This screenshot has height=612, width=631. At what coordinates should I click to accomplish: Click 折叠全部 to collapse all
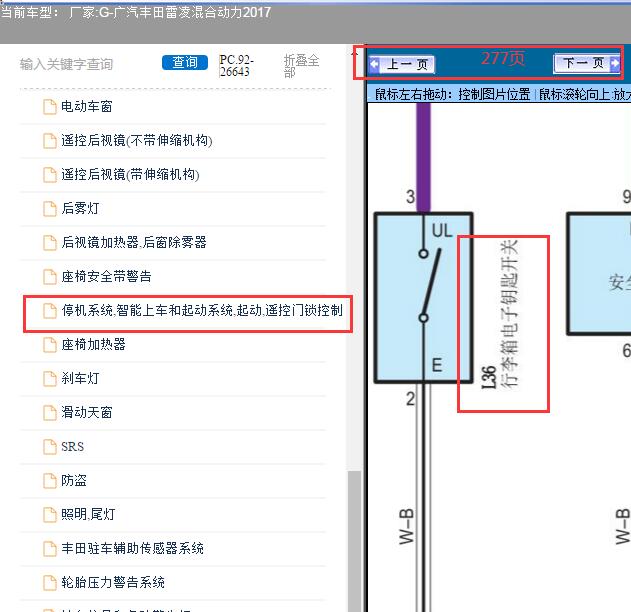tap(301, 66)
